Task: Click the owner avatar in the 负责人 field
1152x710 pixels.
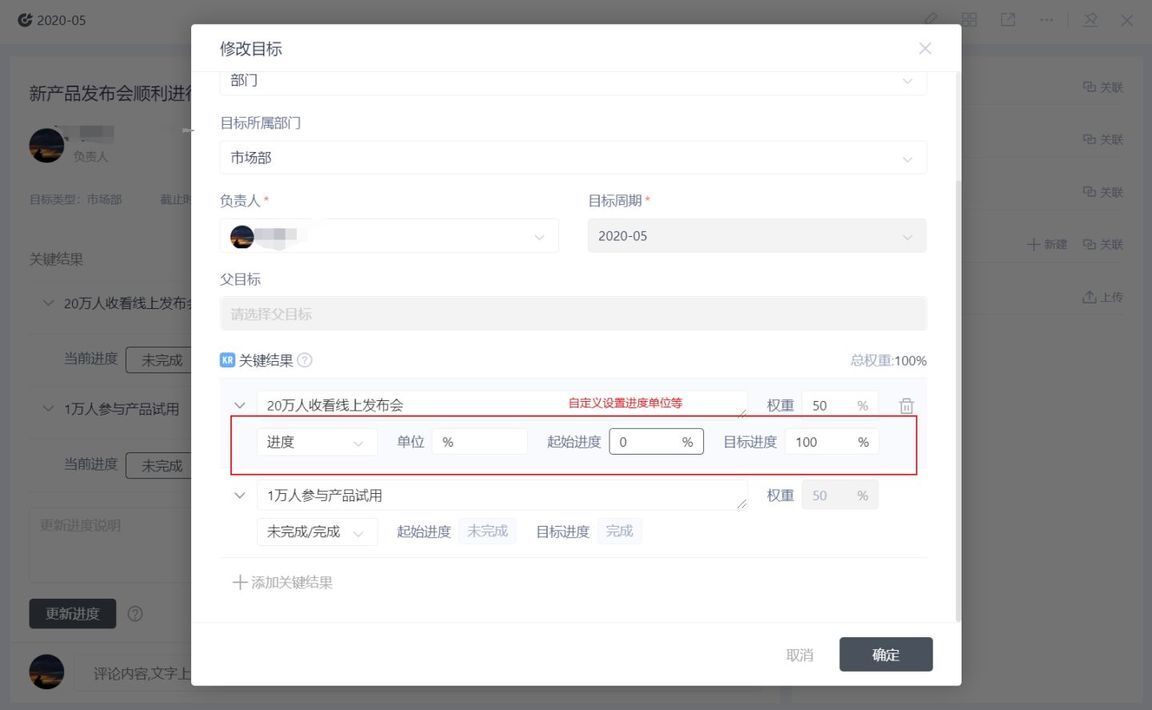Action: point(242,237)
